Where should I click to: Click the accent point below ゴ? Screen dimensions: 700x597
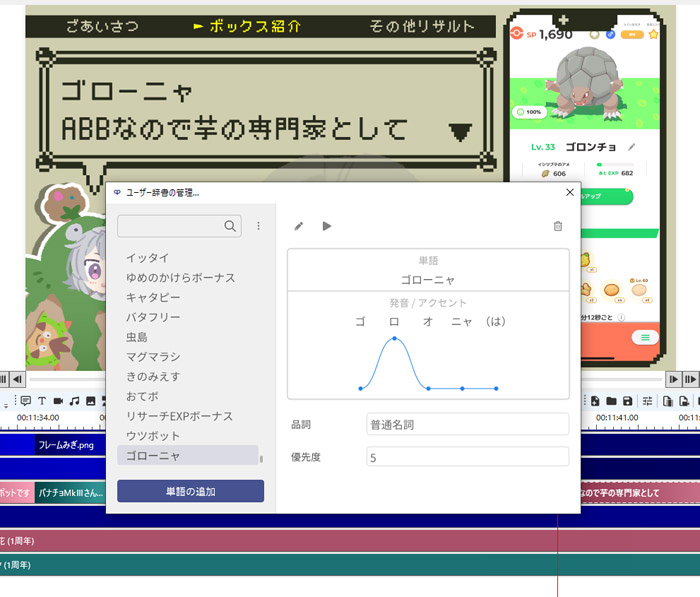point(361,388)
